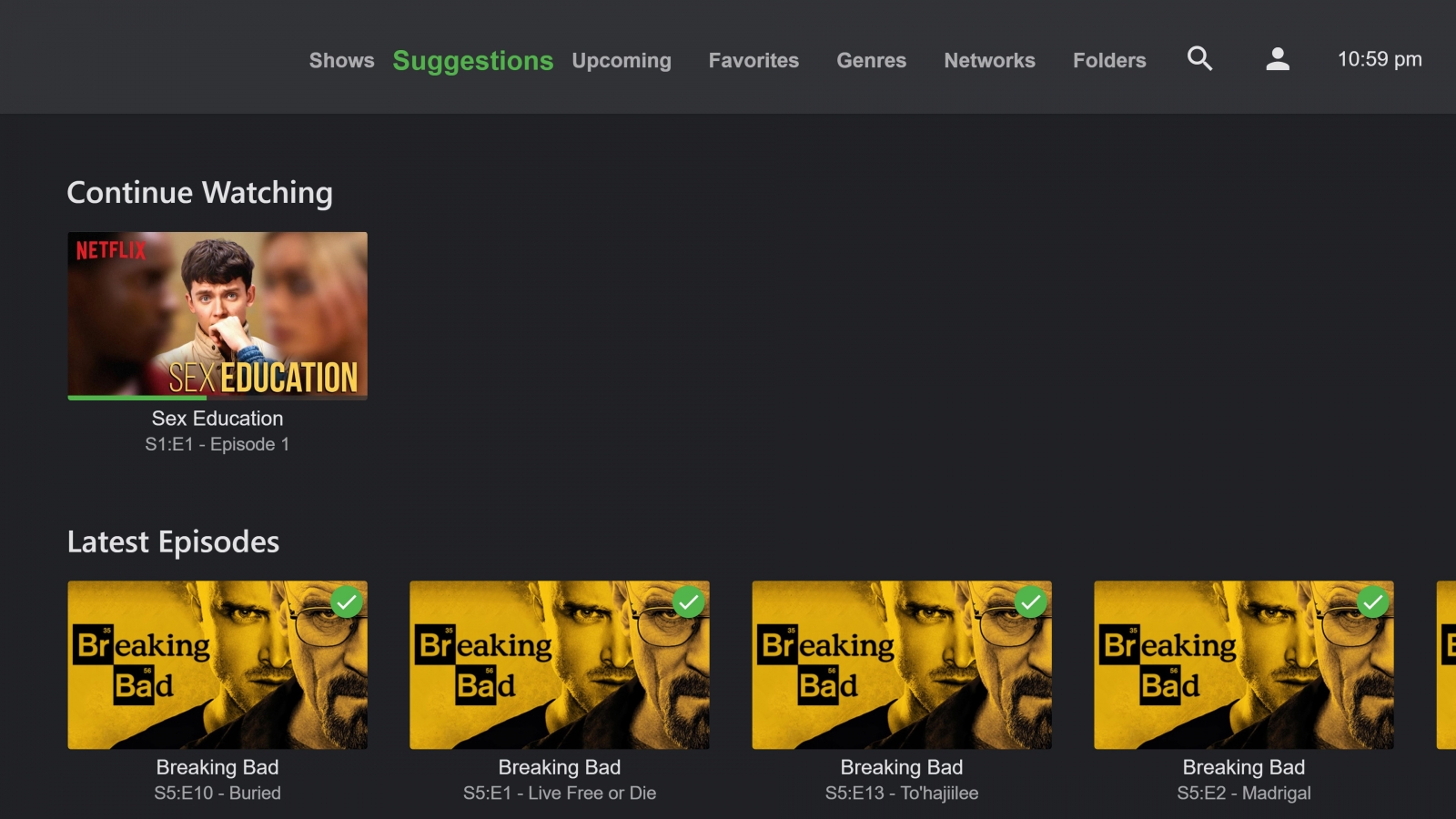
Task: Open the Networks tab
Action: point(989,60)
